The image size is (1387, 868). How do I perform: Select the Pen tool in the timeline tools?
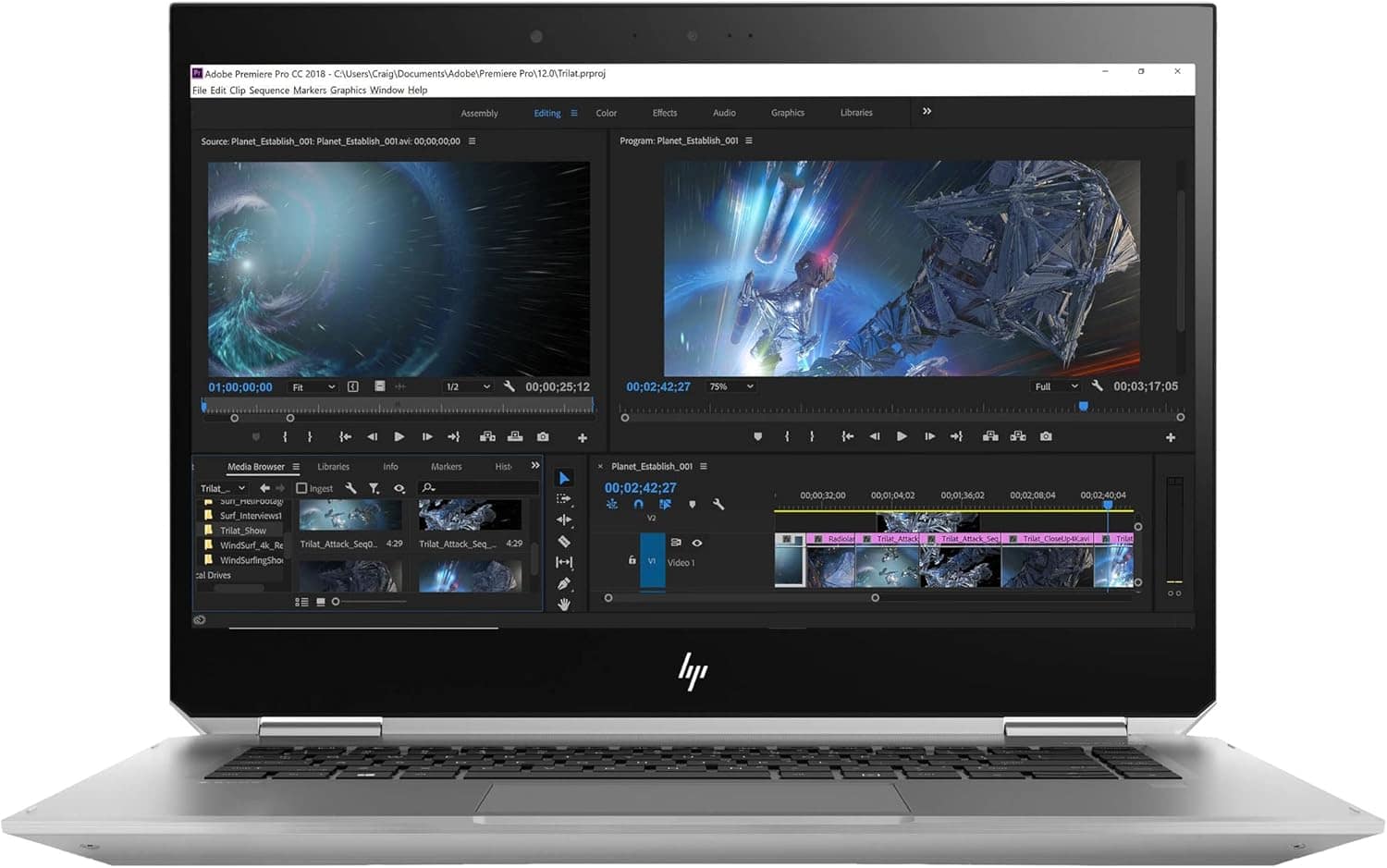pyautogui.click(x=564, y=581)
